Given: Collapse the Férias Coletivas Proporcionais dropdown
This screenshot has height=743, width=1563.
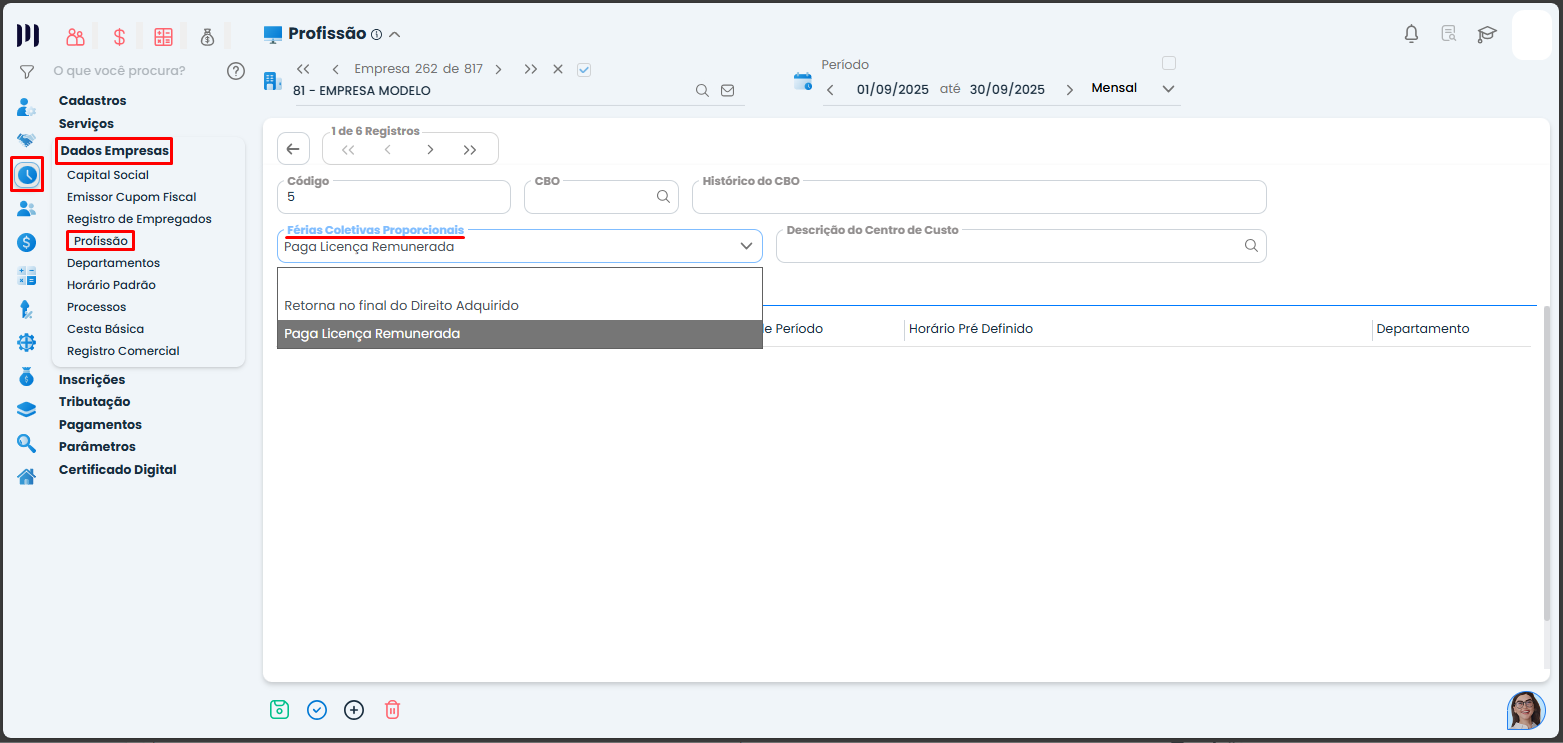Looking at the screenshot, I should (745, 246).
